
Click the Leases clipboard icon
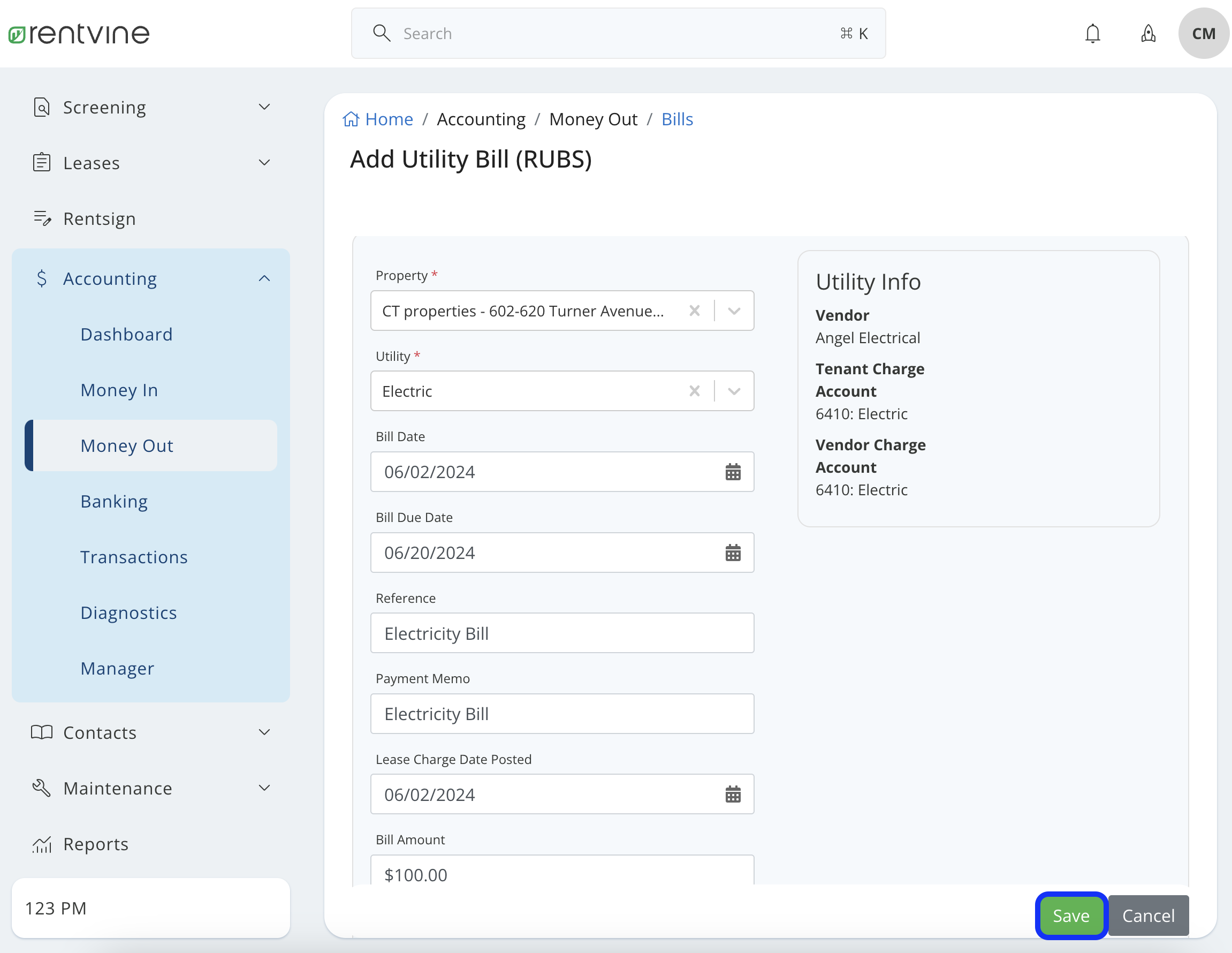(42, 162)
